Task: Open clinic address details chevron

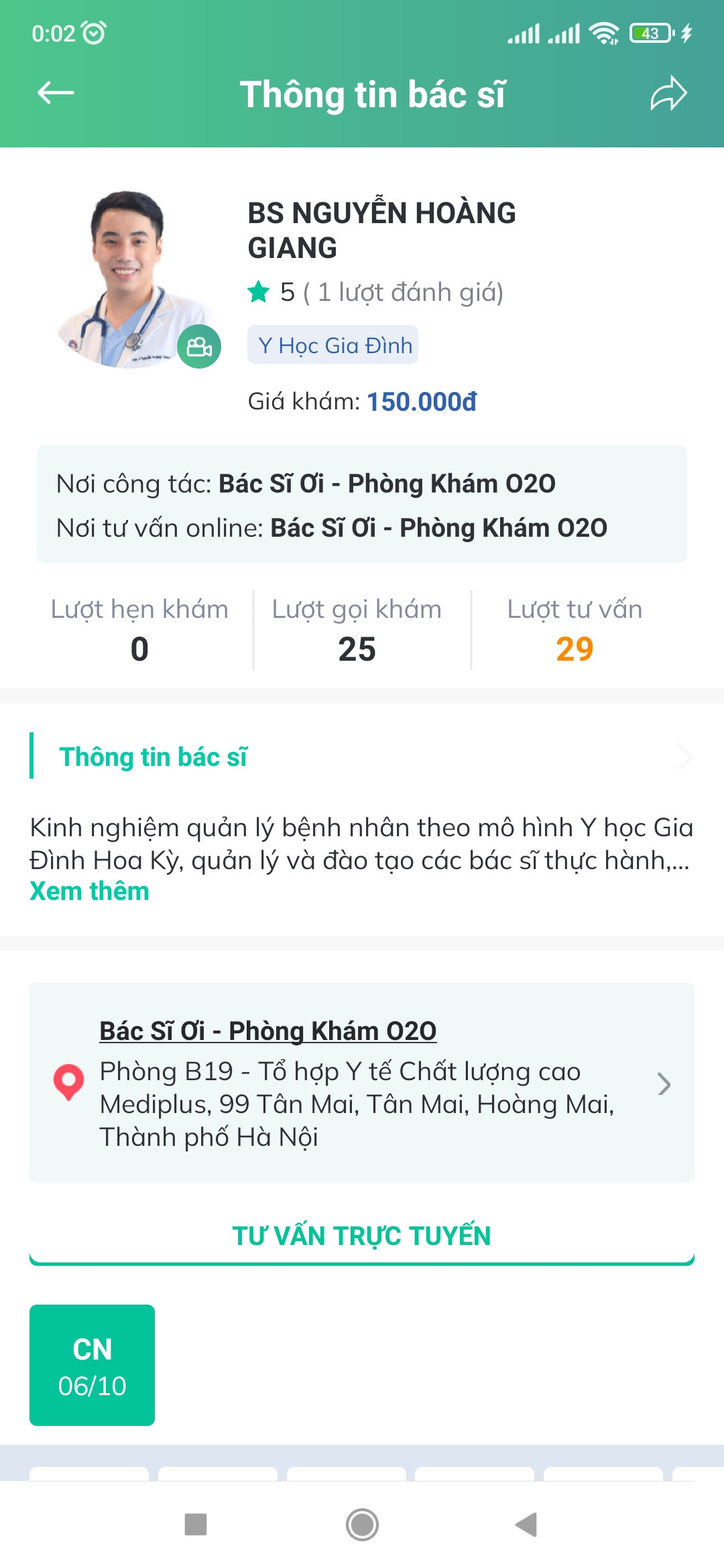Action: click(x=664, y=1084)
